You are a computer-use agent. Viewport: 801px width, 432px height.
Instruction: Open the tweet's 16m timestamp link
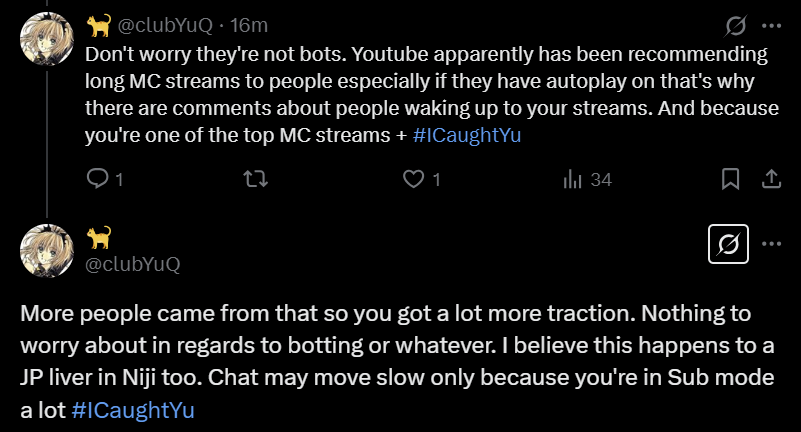point(250,25)
